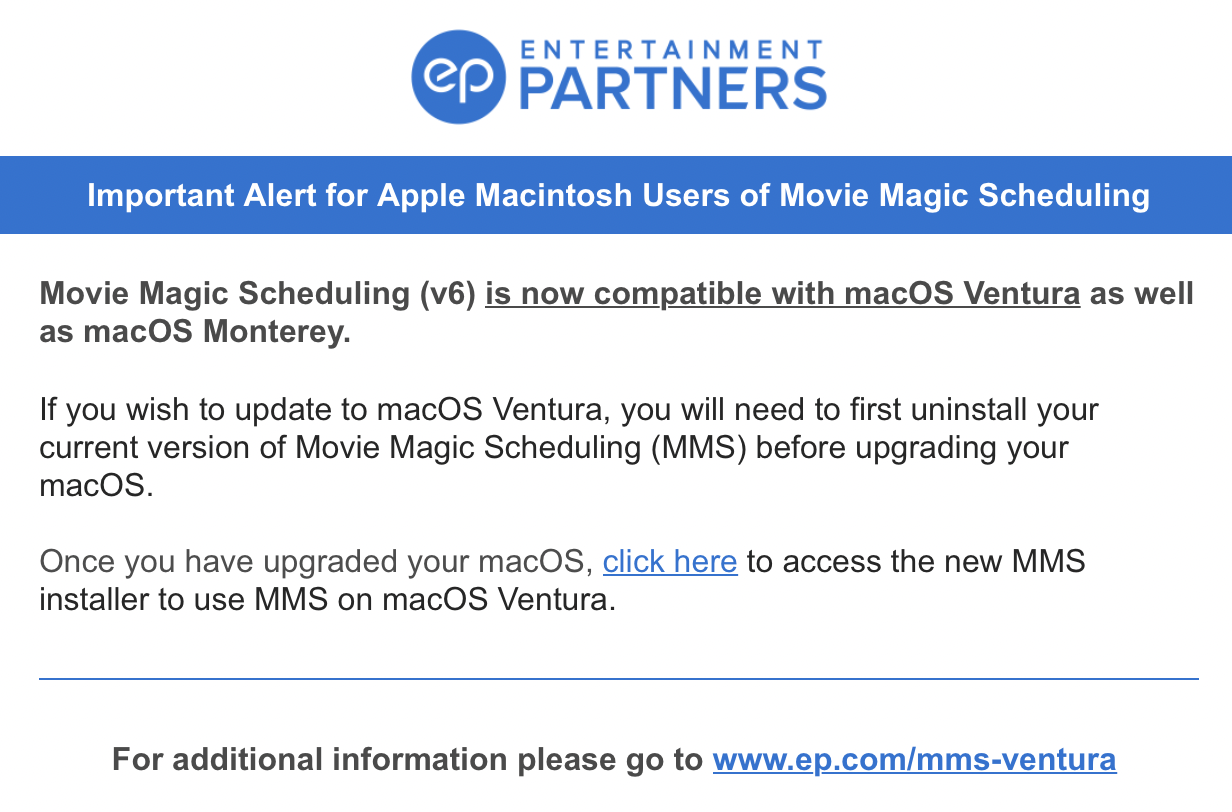Open the "click here" installer link
The height and width of the screenshot is (812, 1232).
point(670,561)
